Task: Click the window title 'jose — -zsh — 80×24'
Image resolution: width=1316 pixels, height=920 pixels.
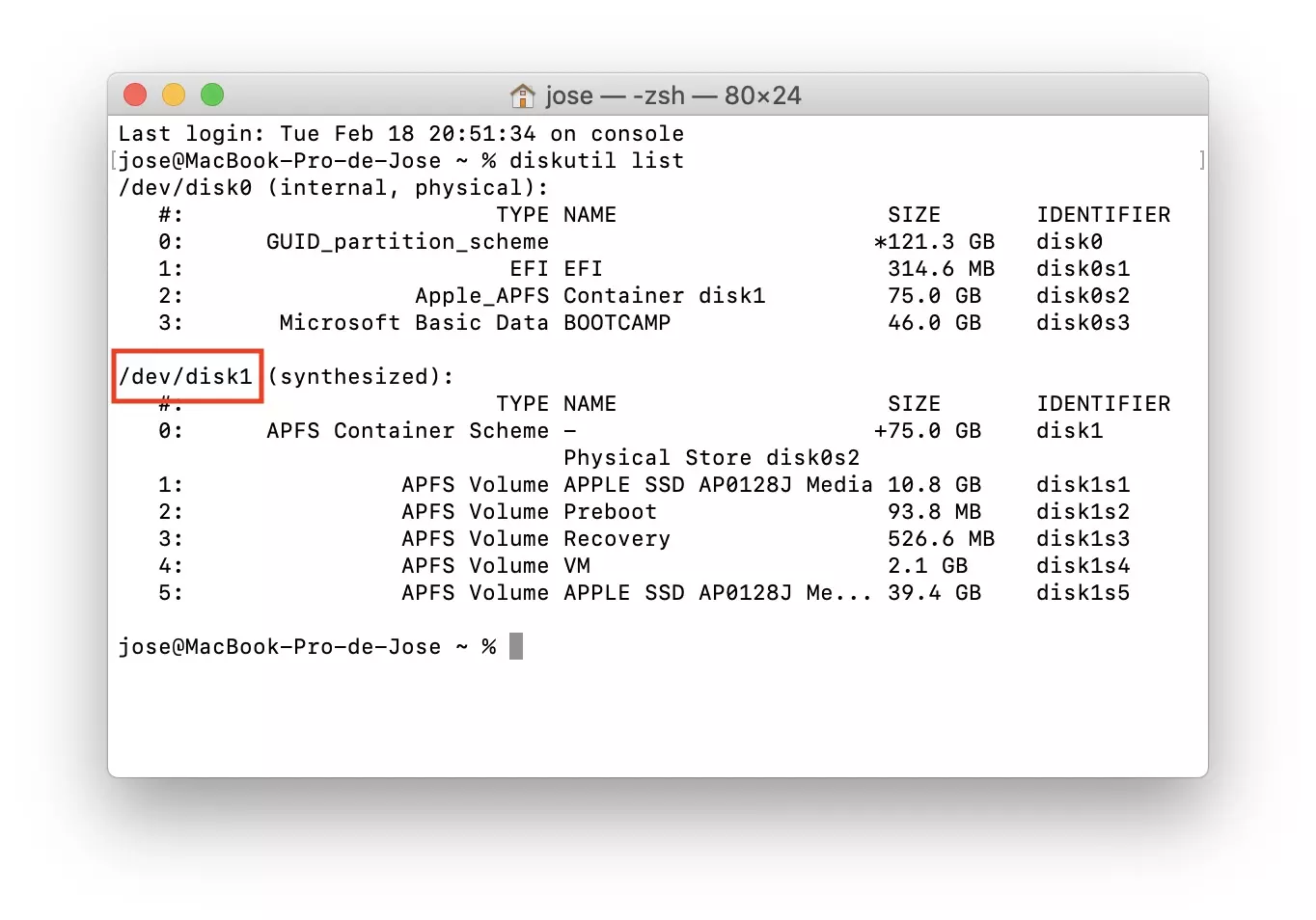Action: coord(672,95)
